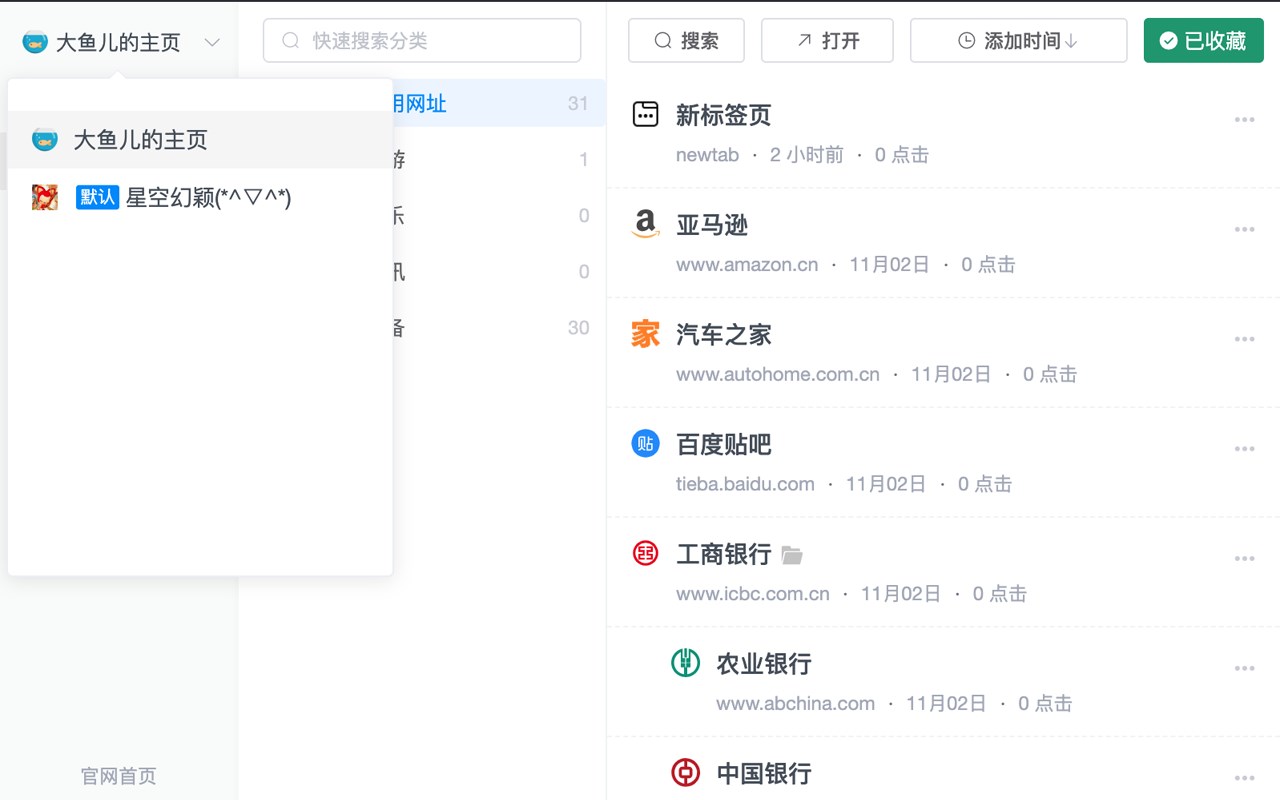This screenshot has width=1280, height=800.
Task: Click the 百度贴吧 blue icon
Action: (646, 443)
